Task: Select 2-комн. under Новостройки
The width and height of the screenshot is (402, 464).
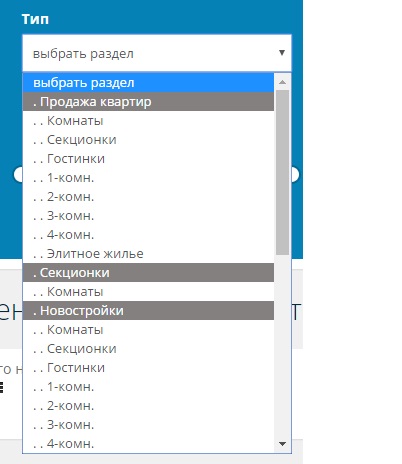Action: (148, 406)
